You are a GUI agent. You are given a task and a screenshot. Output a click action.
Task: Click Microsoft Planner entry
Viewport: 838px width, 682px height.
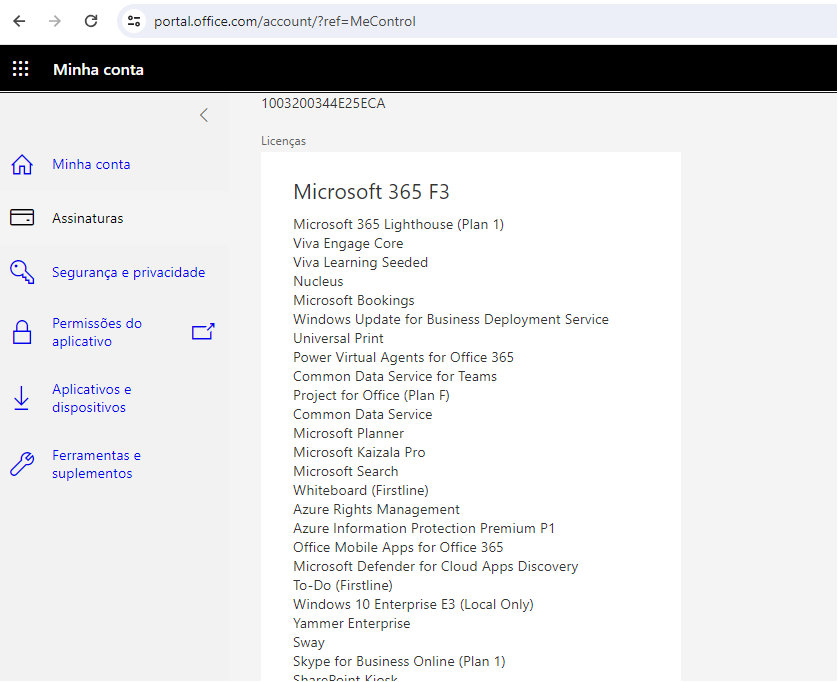point(348,433)
